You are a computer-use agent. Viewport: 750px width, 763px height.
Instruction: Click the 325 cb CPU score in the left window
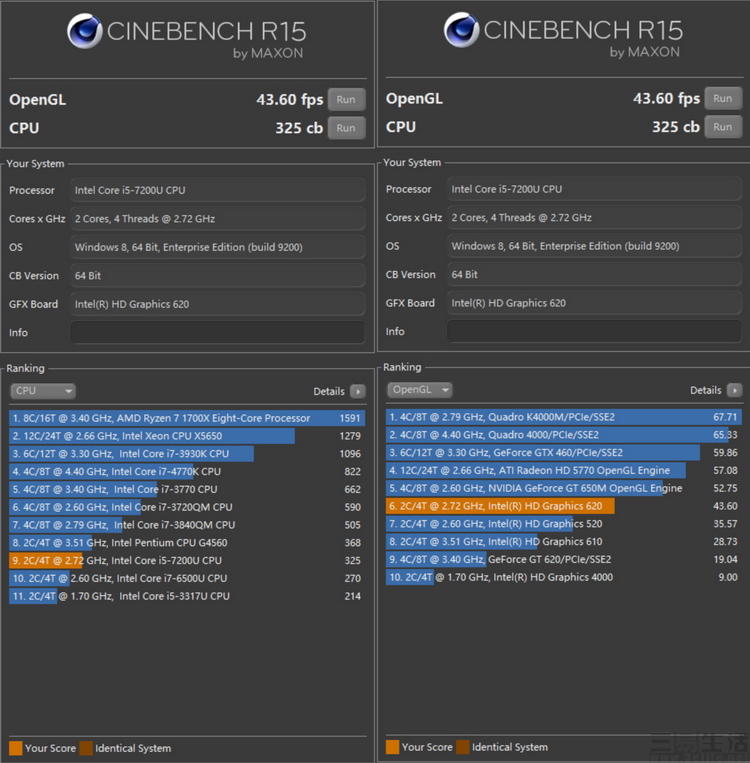coord(299,128)
